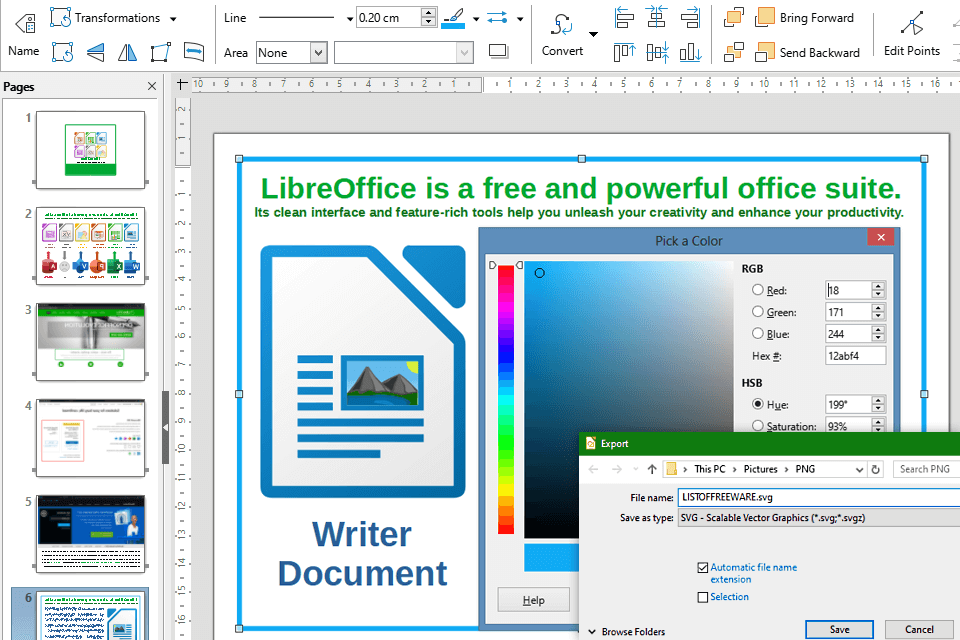Click Bring Forward
Screen dimensions: 960x640
click(804, 18)
